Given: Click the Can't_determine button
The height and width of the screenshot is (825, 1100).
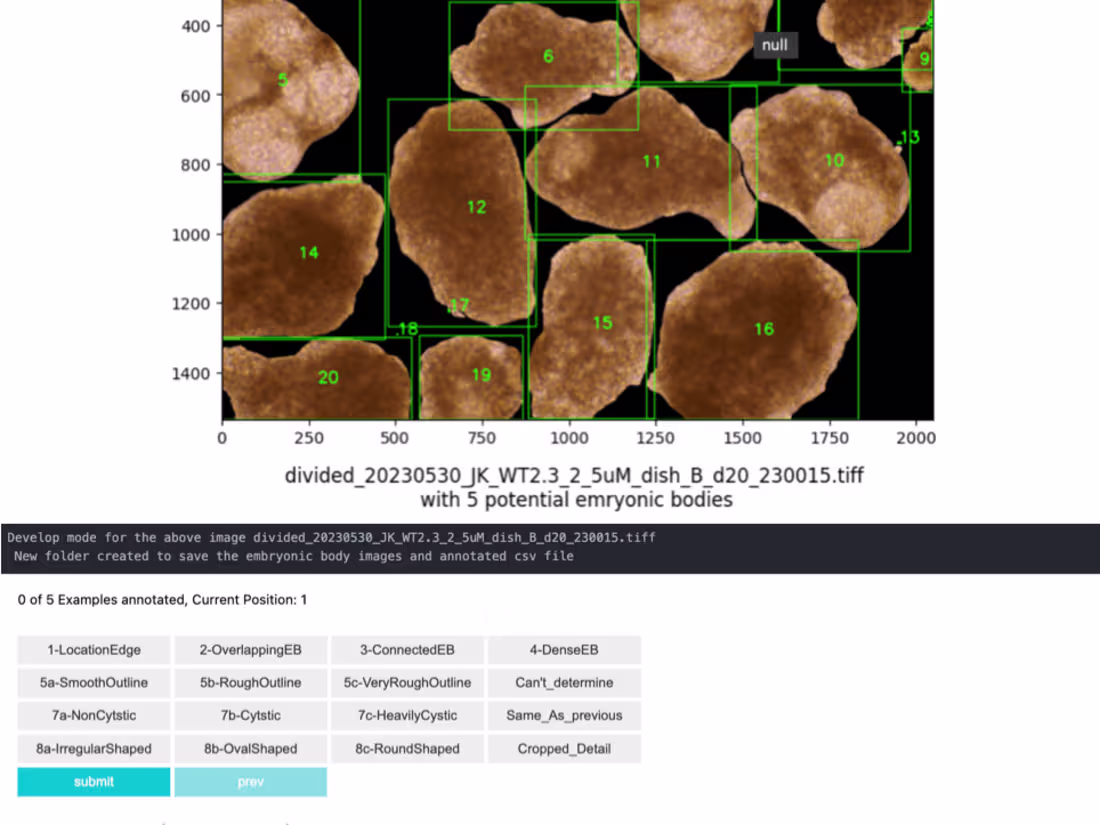Looking at the screenshot, I should click(563, 683).
